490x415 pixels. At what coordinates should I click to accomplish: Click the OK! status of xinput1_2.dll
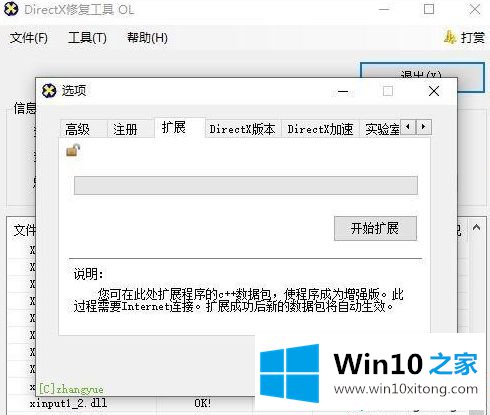tap(203, 403)
